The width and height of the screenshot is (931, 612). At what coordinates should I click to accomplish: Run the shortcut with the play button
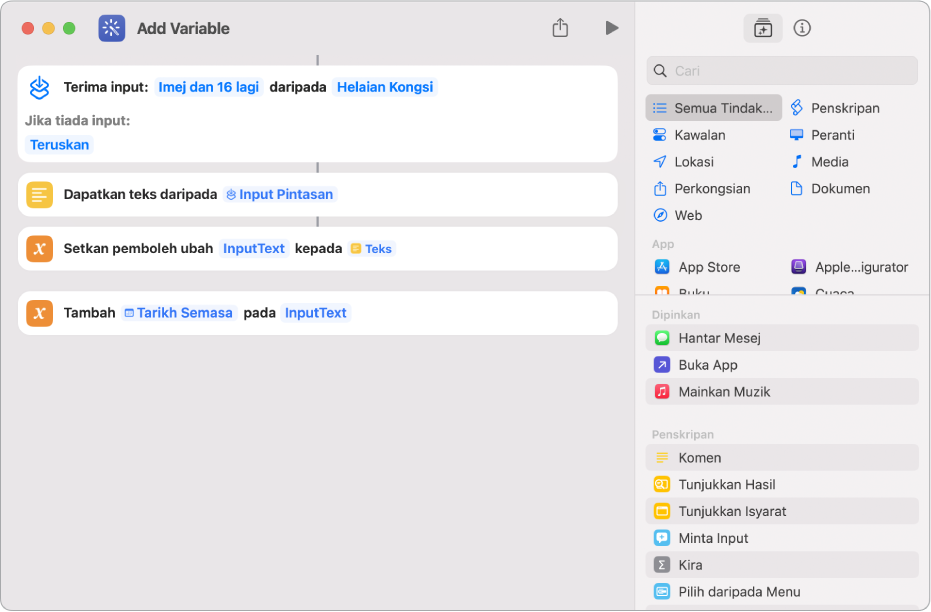tap(611, 28)
